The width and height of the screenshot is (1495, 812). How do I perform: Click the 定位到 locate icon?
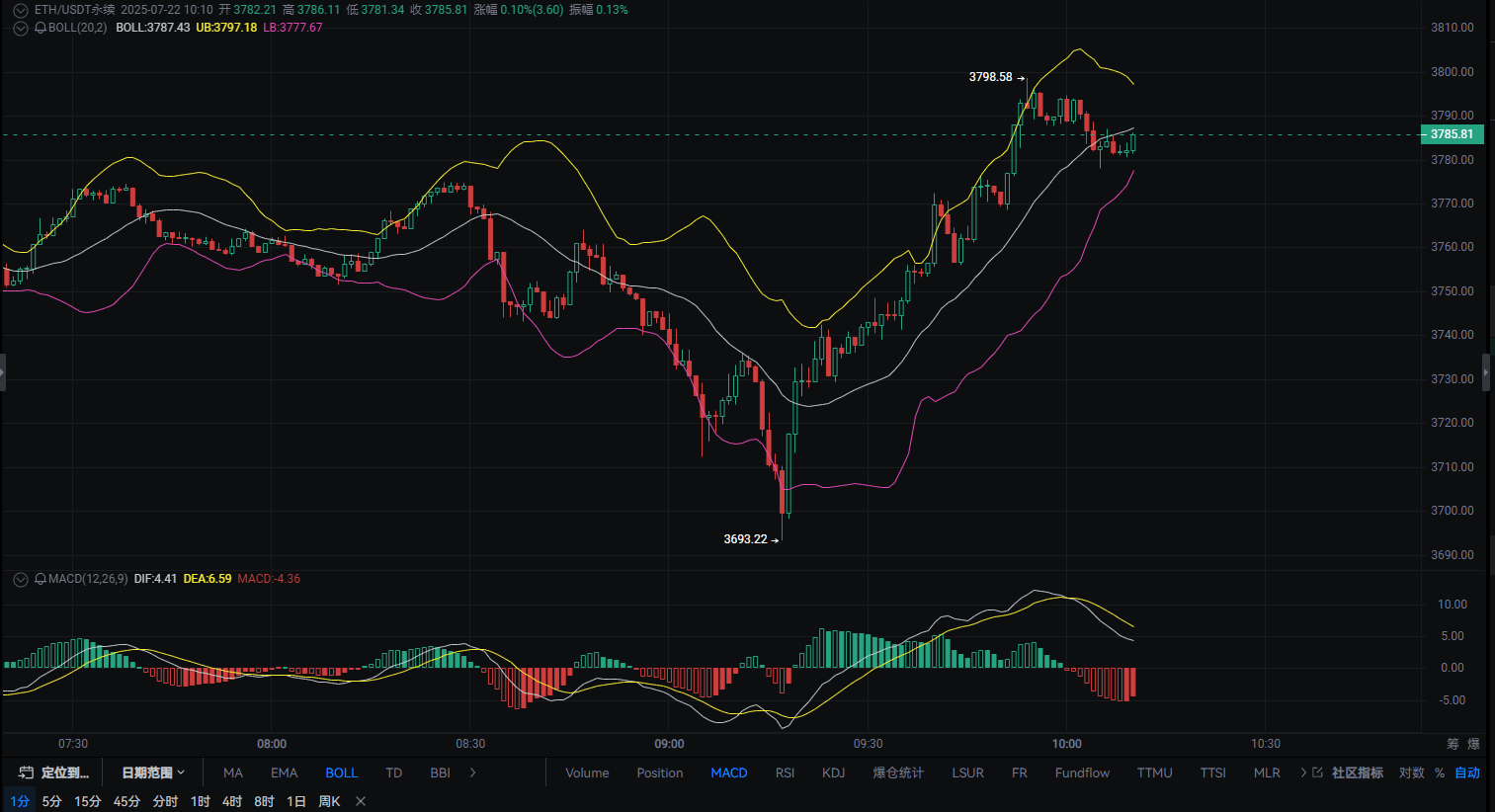pos(27,772)
